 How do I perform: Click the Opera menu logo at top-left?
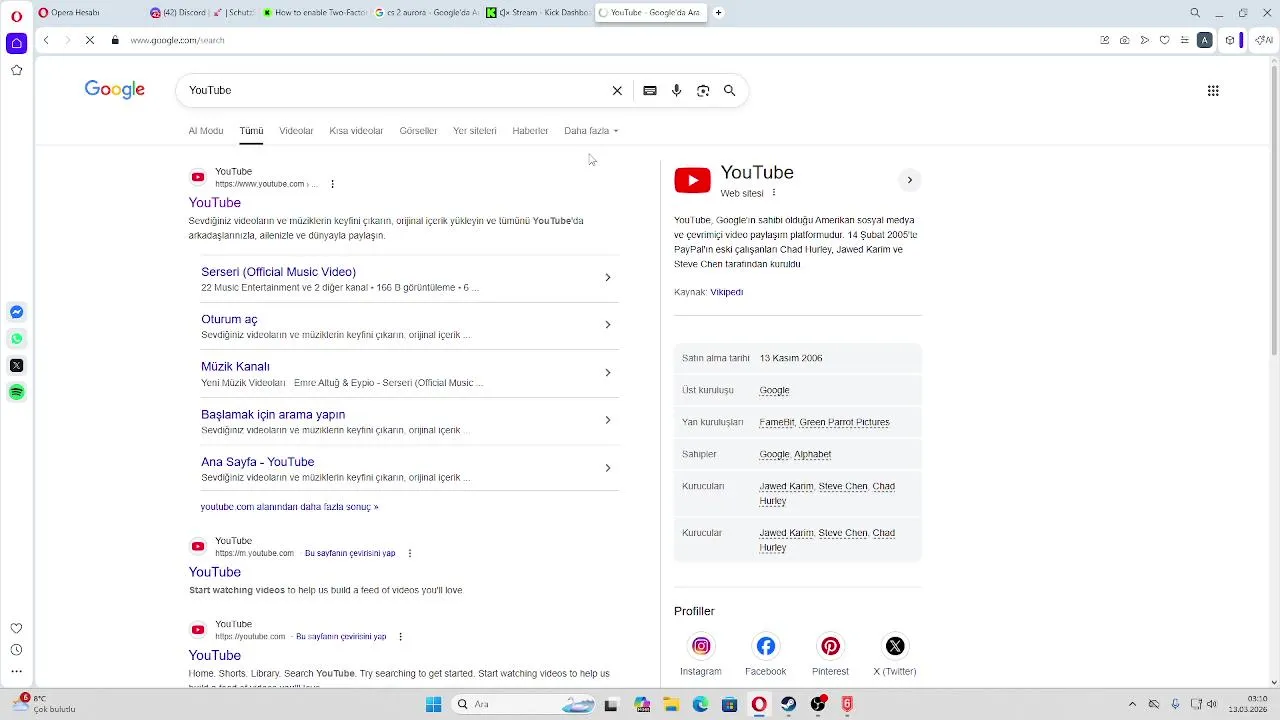(16, 16)
